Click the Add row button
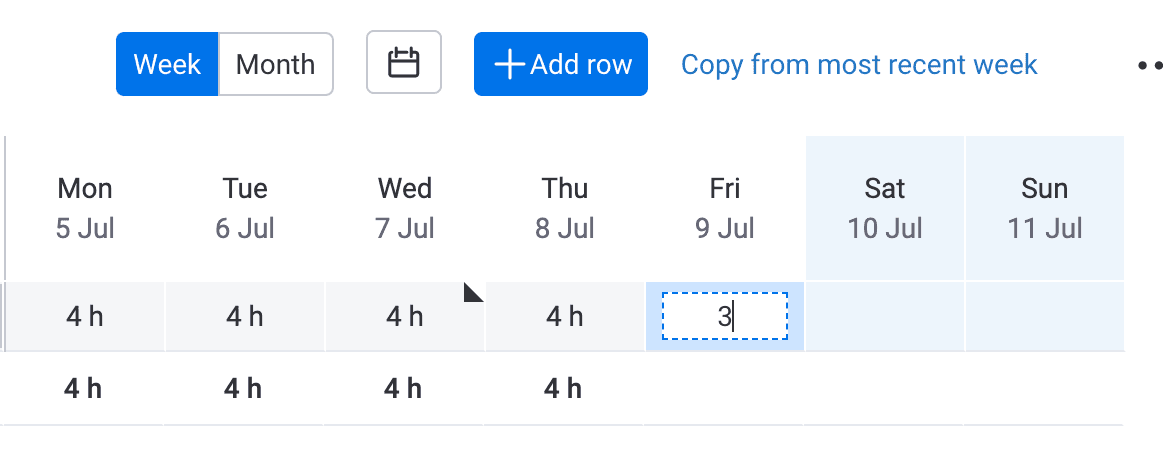Image resolution: width=1164 pixels, height=468 pixels. click(x=560, y=64)
